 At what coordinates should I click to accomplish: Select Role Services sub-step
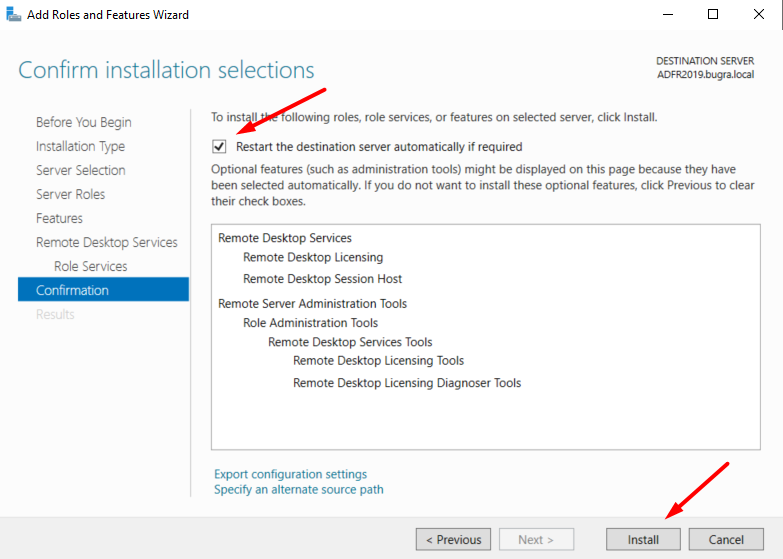coord(90,266)
